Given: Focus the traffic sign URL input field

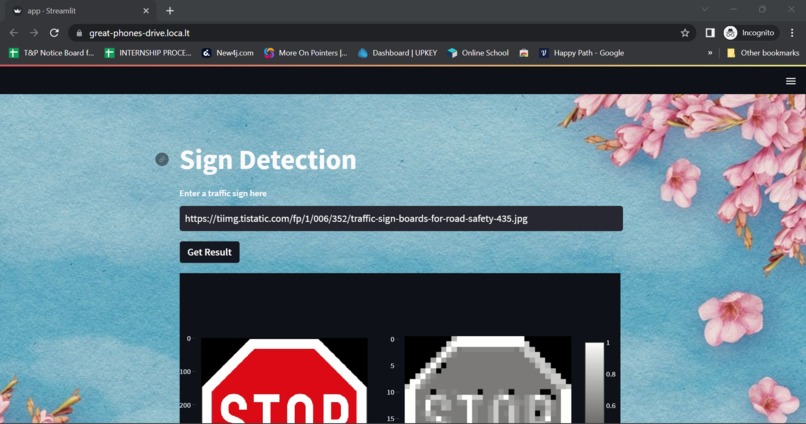Looking at the screenshot, I should click(x=401, y=218).
